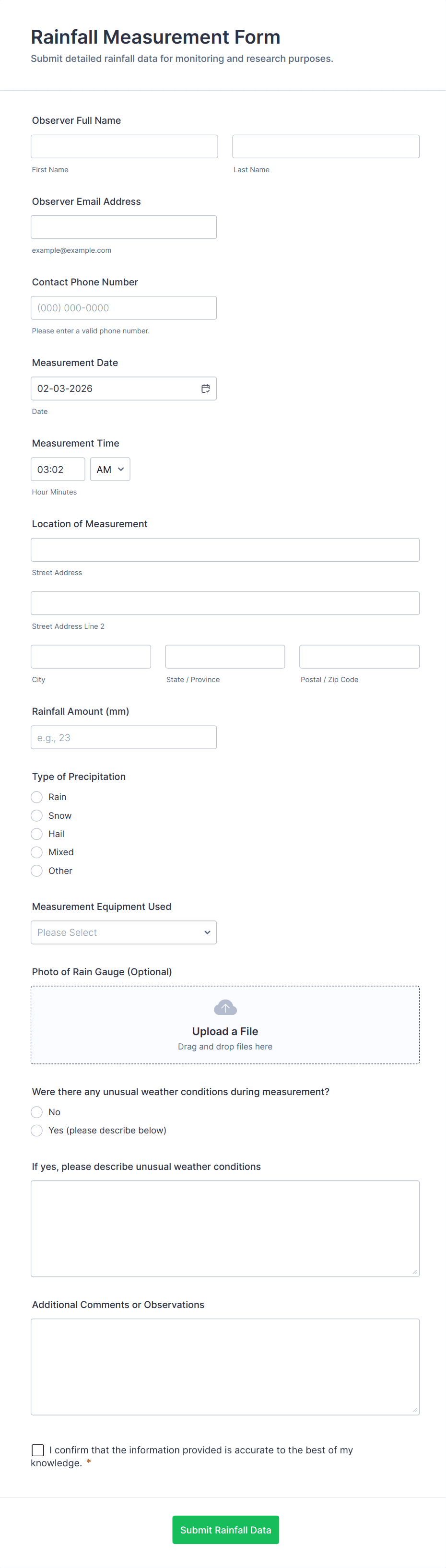Image resolution: width=446 pixels, height=1568 pixels.
Task: Open the calendar picker icon in Measurement Date
Action: click(x=206, y=389)
